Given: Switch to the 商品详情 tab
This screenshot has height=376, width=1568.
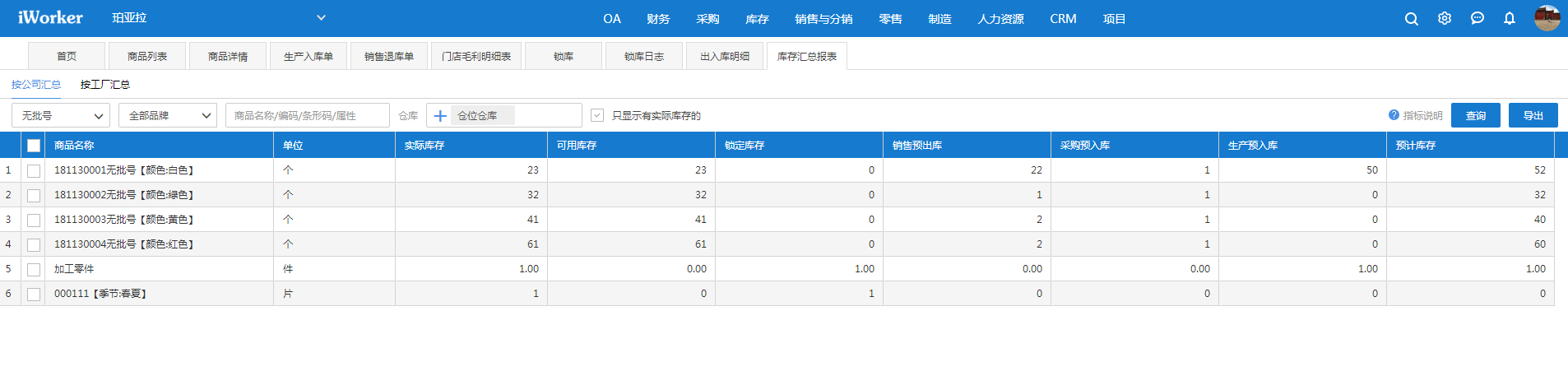Looking at the screenshot, I should (228, 56).
